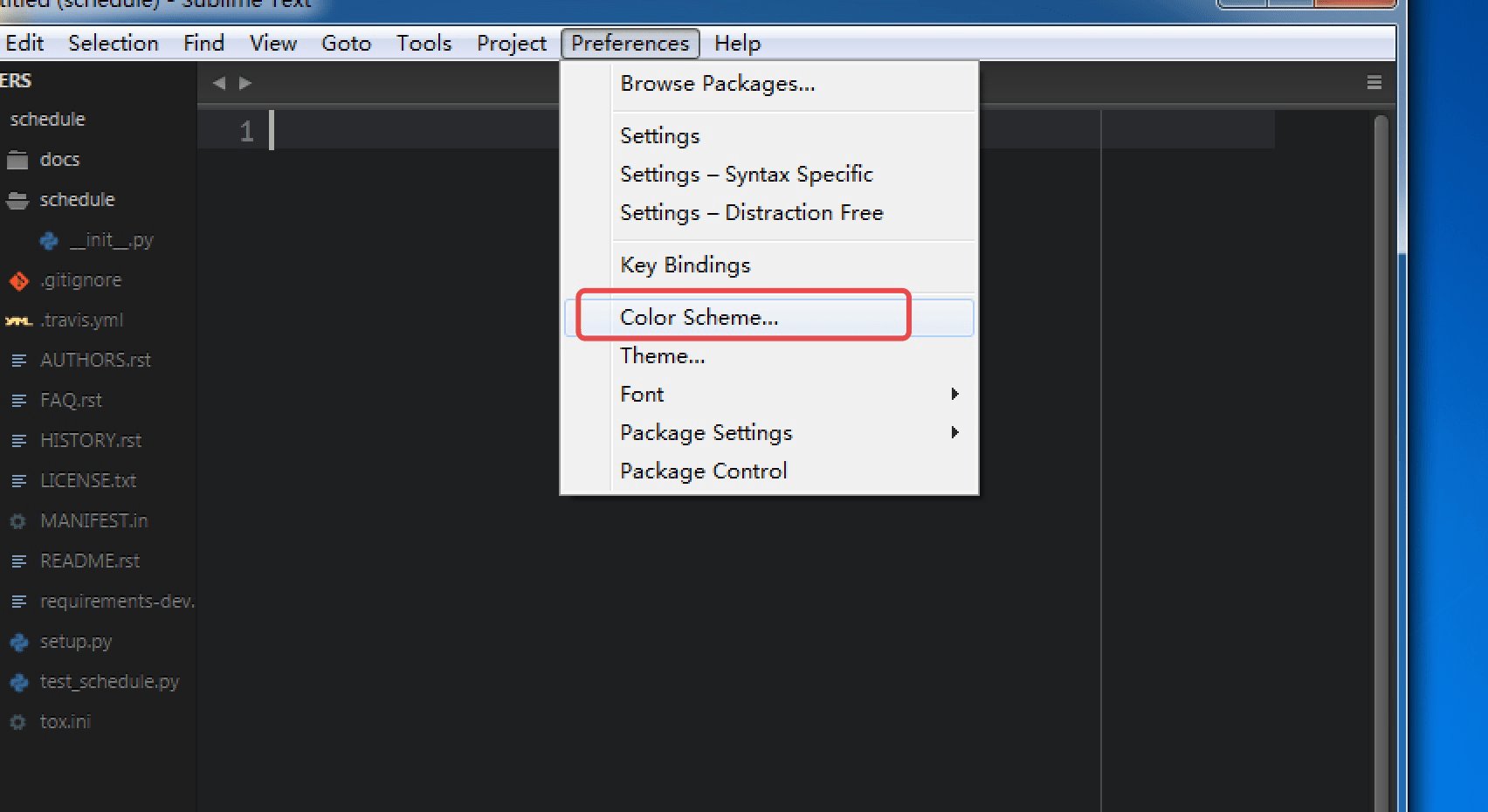This screenshot has height=812, width=1488.
Task: Choose Color Scheme... from Preferences menu
Action: [699, 317]
